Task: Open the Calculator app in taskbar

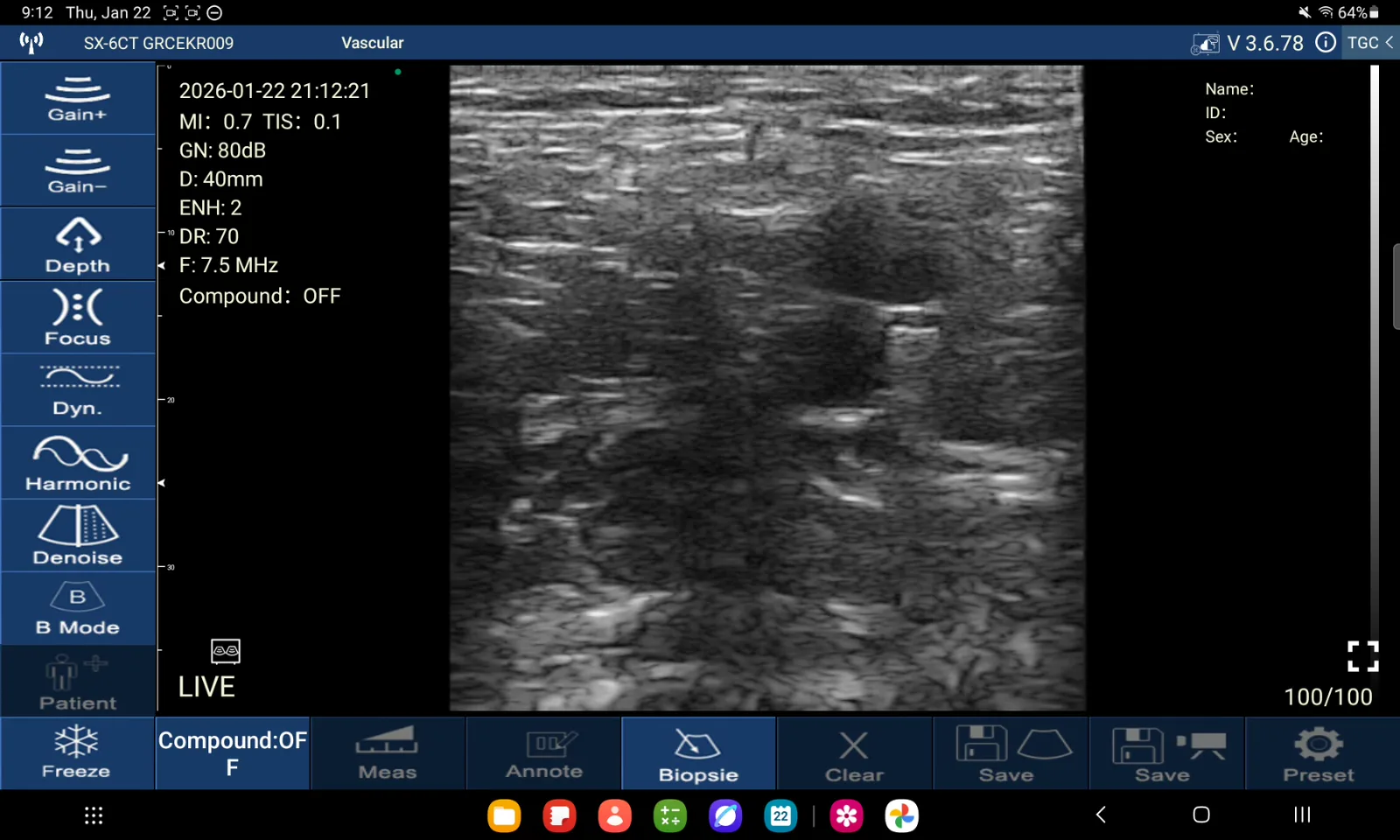Action: 670,815
